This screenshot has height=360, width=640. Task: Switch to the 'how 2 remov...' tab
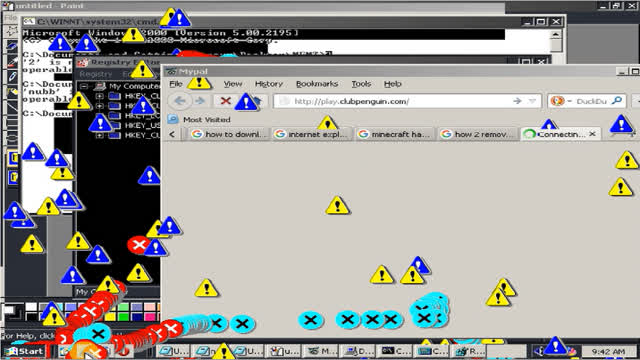click(x=477, y=134)
